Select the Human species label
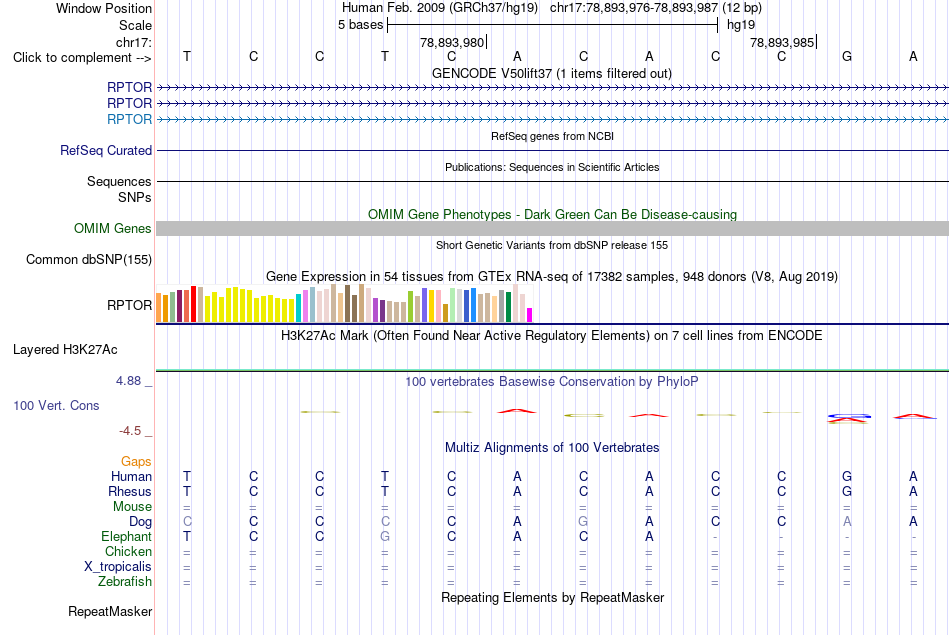Viewport: 950px width, 635px height. coord(131,476)
